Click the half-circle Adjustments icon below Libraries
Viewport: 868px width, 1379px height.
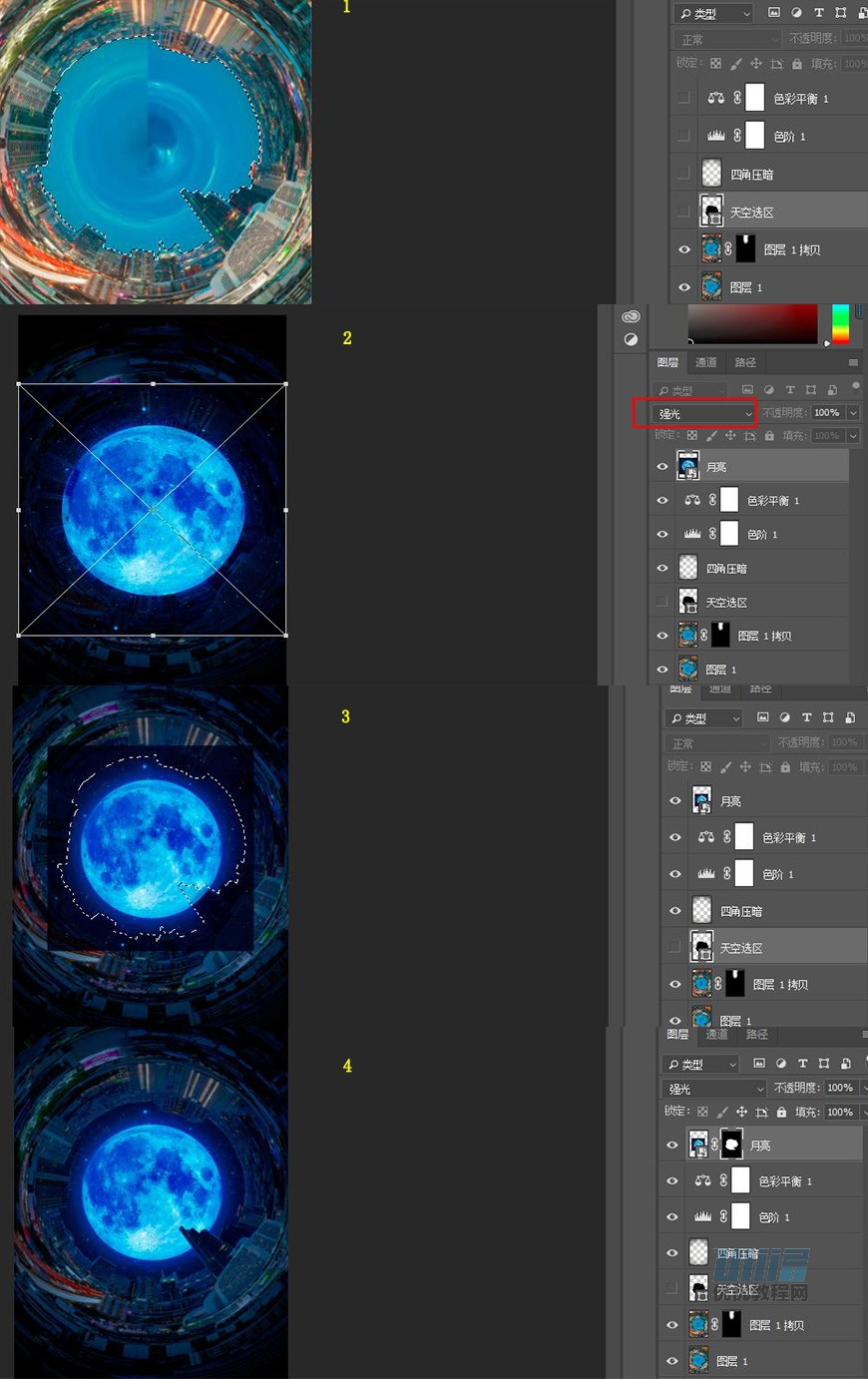click(x=630, y=339)
